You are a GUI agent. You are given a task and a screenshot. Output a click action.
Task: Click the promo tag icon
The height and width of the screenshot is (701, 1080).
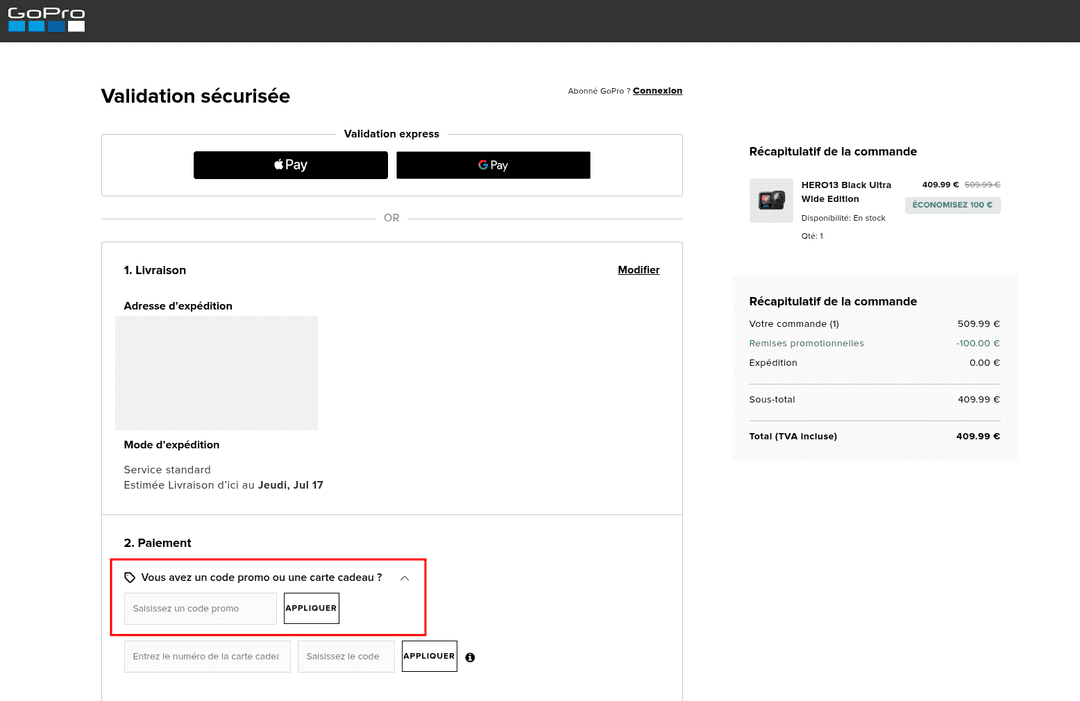click(129, 578)
